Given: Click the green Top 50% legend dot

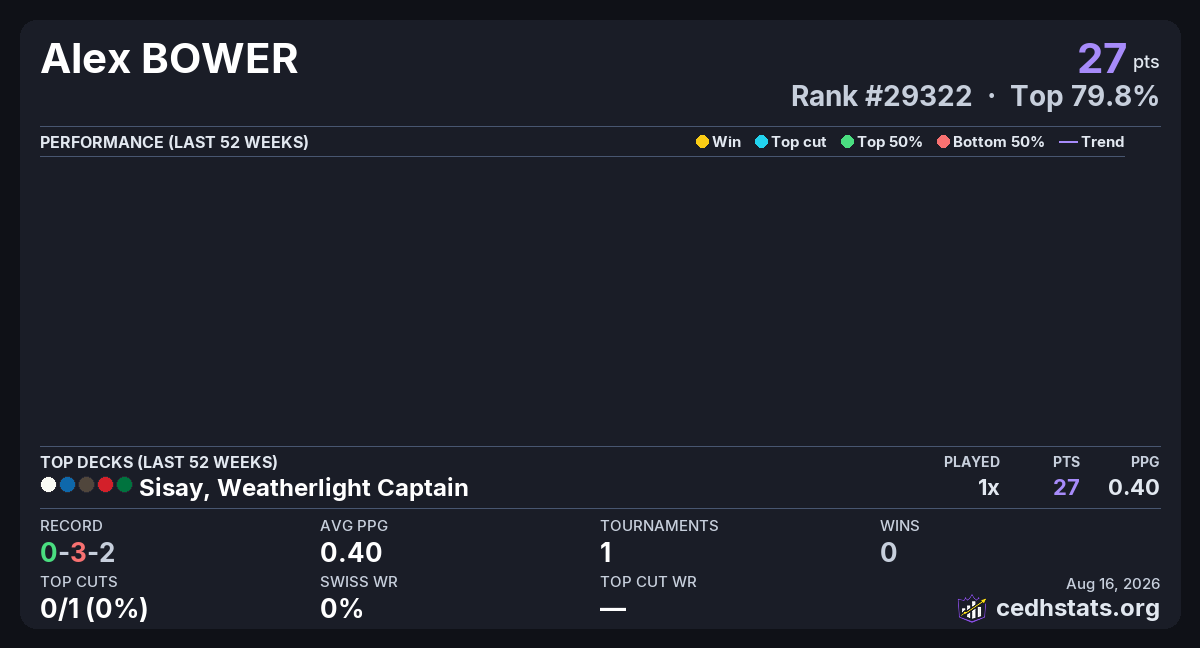Looking at the screenshot, I should click(x=848, y=142).
